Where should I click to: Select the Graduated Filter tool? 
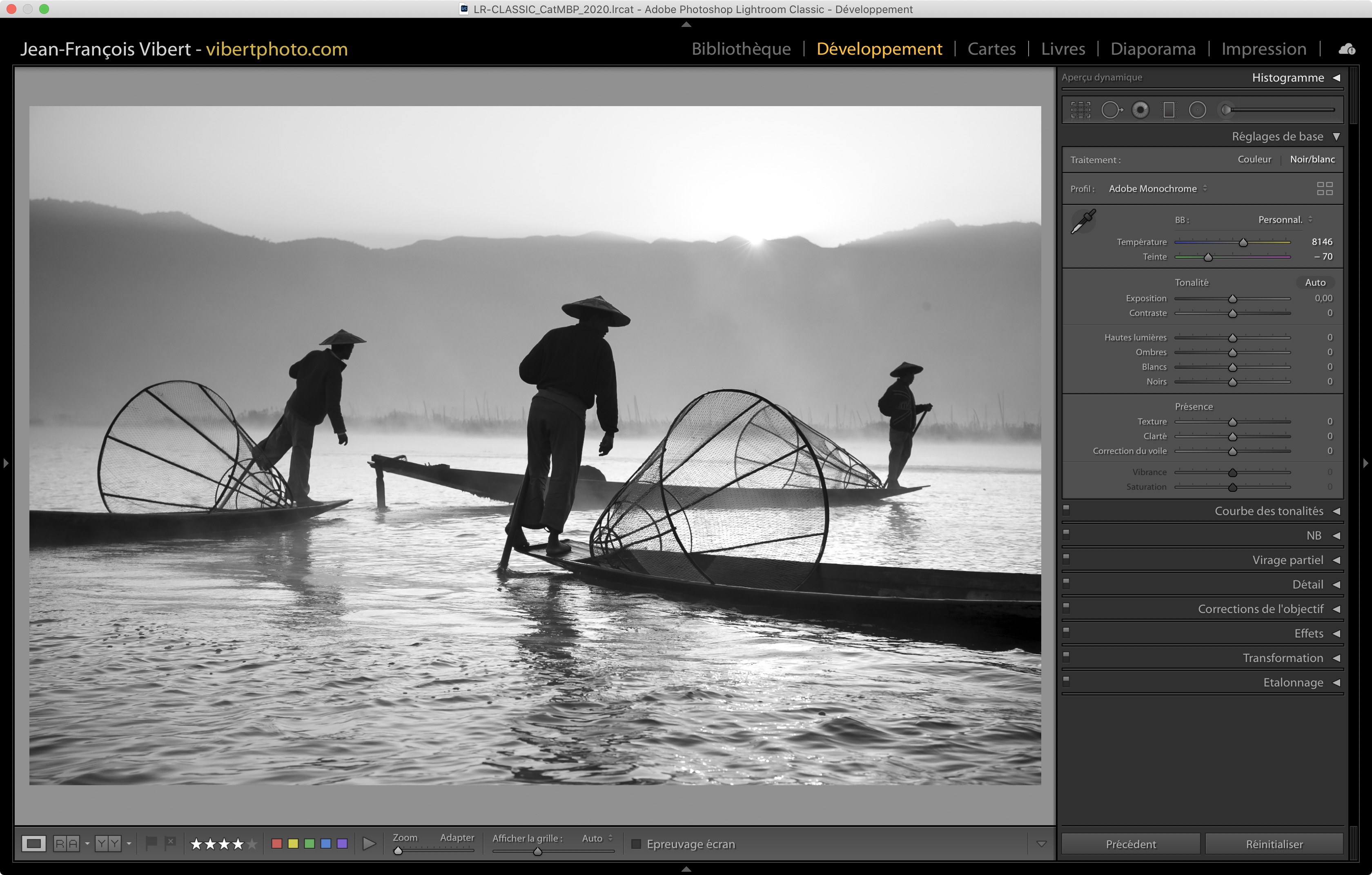coord(1169,110)
